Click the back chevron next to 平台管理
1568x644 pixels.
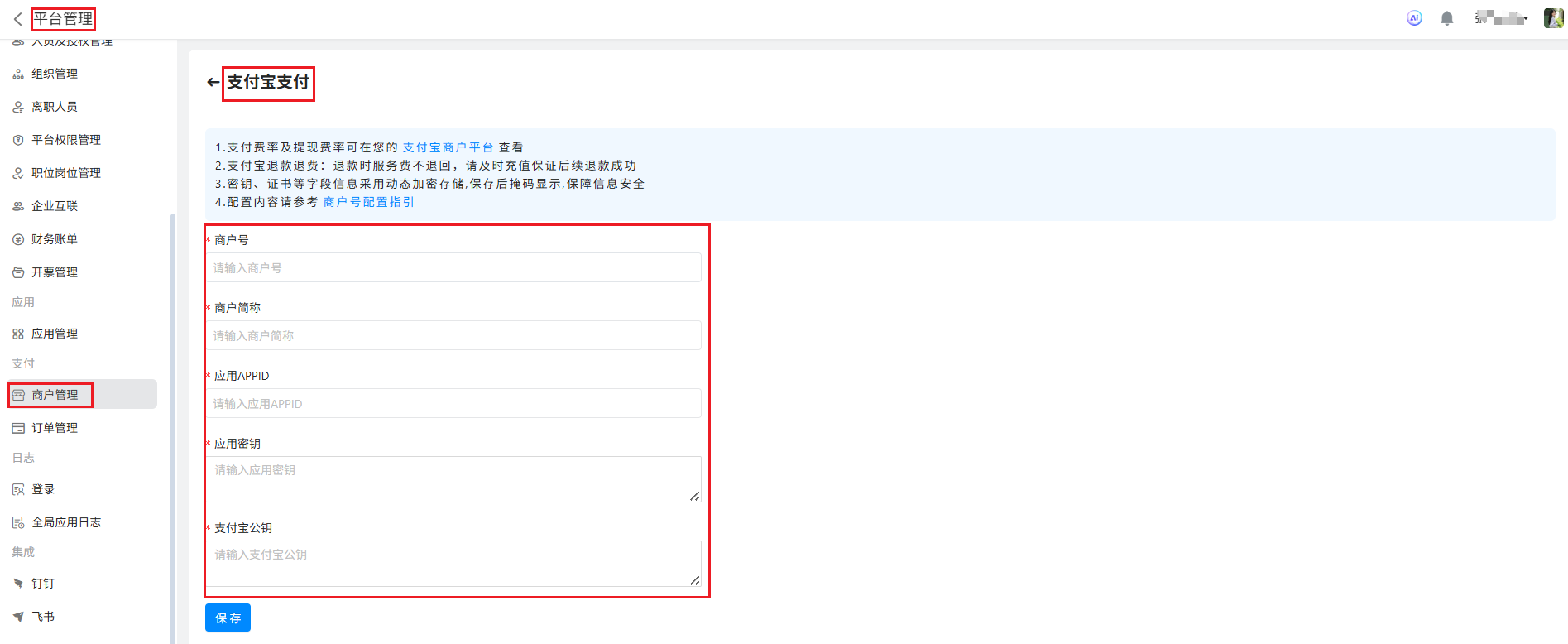pyautogui.click(x=17, y=19)
